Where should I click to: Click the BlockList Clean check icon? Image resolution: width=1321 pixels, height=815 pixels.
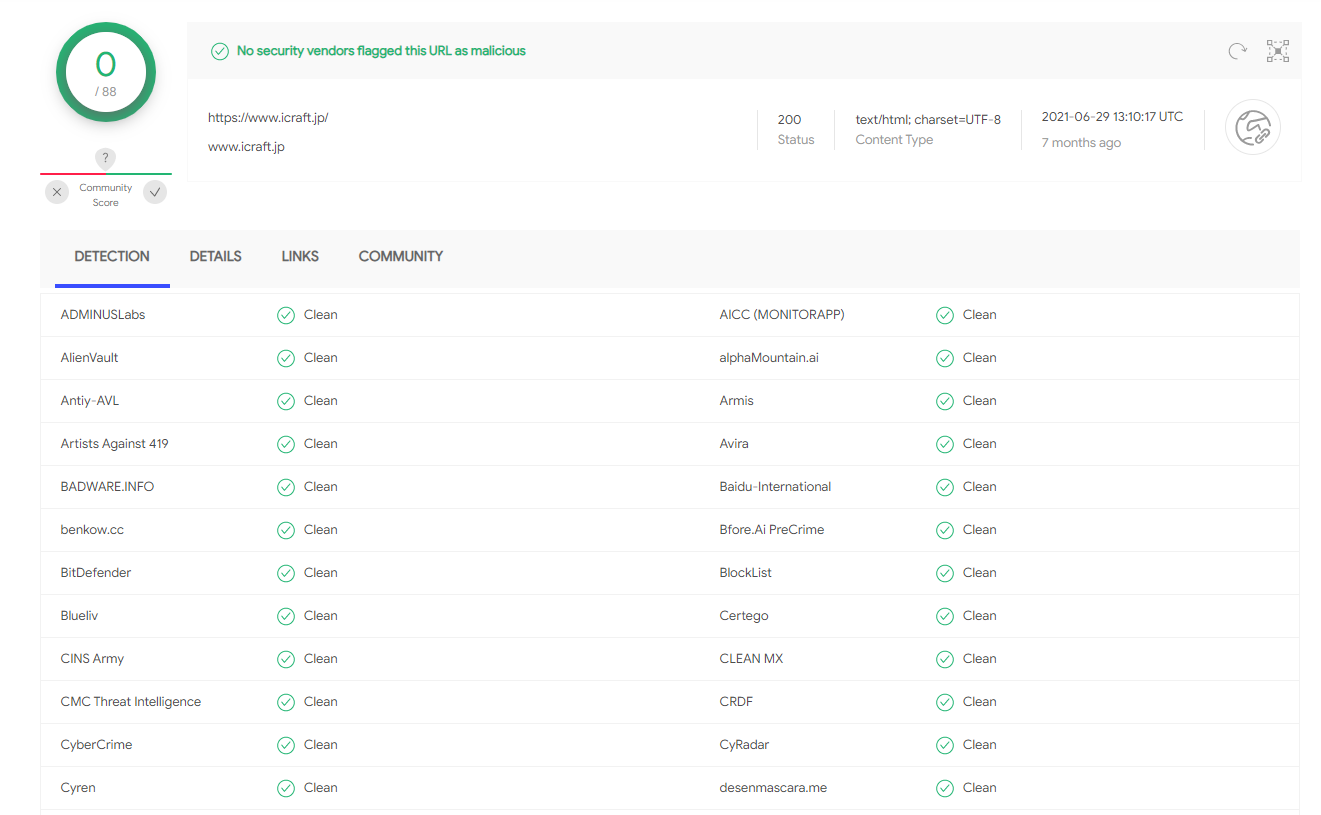pyautogui.click(x=945, y=573)
